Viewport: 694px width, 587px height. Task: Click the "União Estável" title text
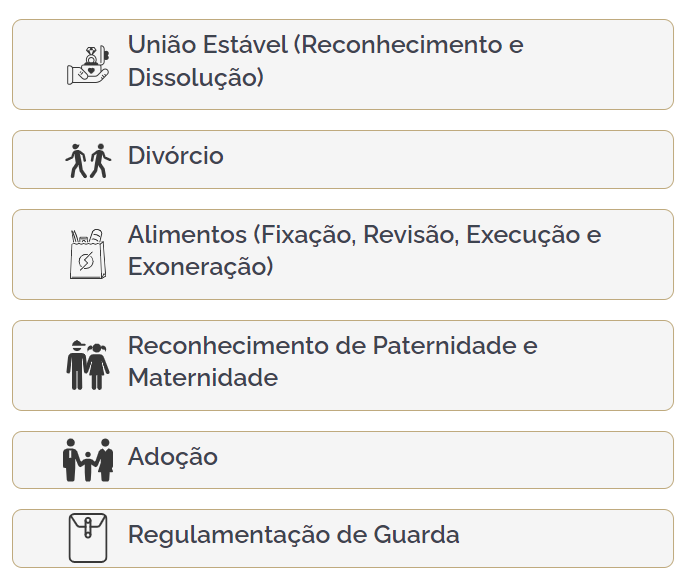[x=208, y=46]
